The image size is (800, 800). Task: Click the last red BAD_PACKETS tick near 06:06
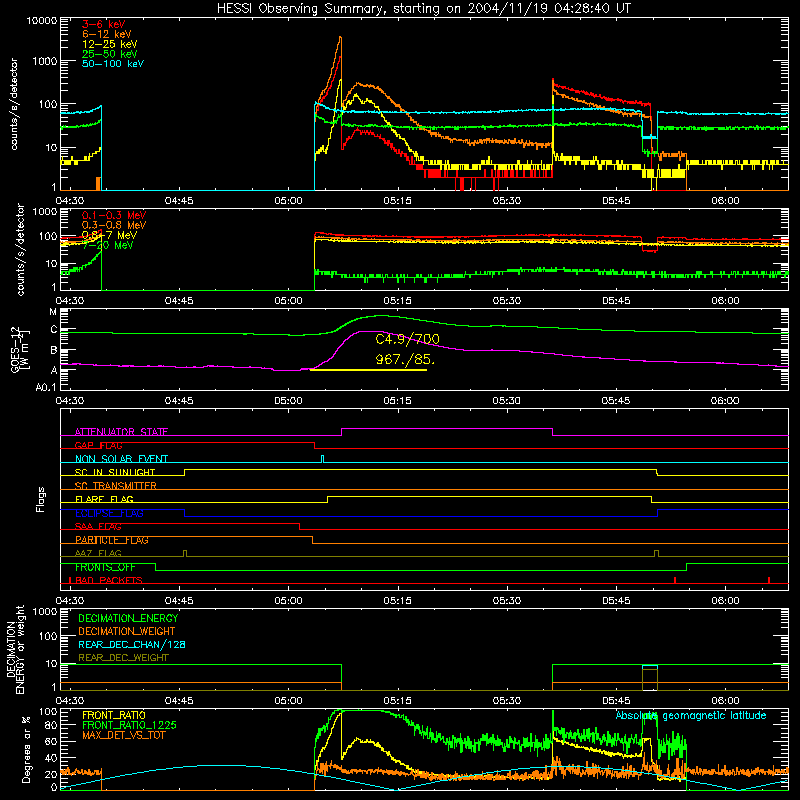(x=769, y=580)
